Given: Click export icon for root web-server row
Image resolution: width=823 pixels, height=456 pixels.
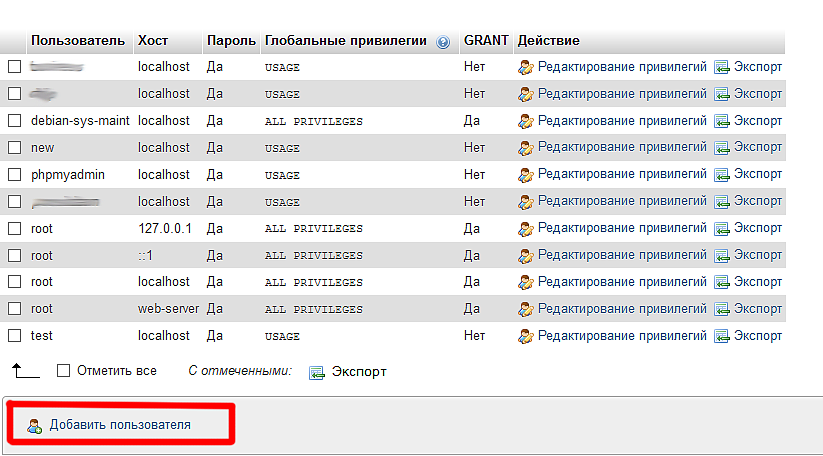Looking at the screenshot, I should point(722,310).
